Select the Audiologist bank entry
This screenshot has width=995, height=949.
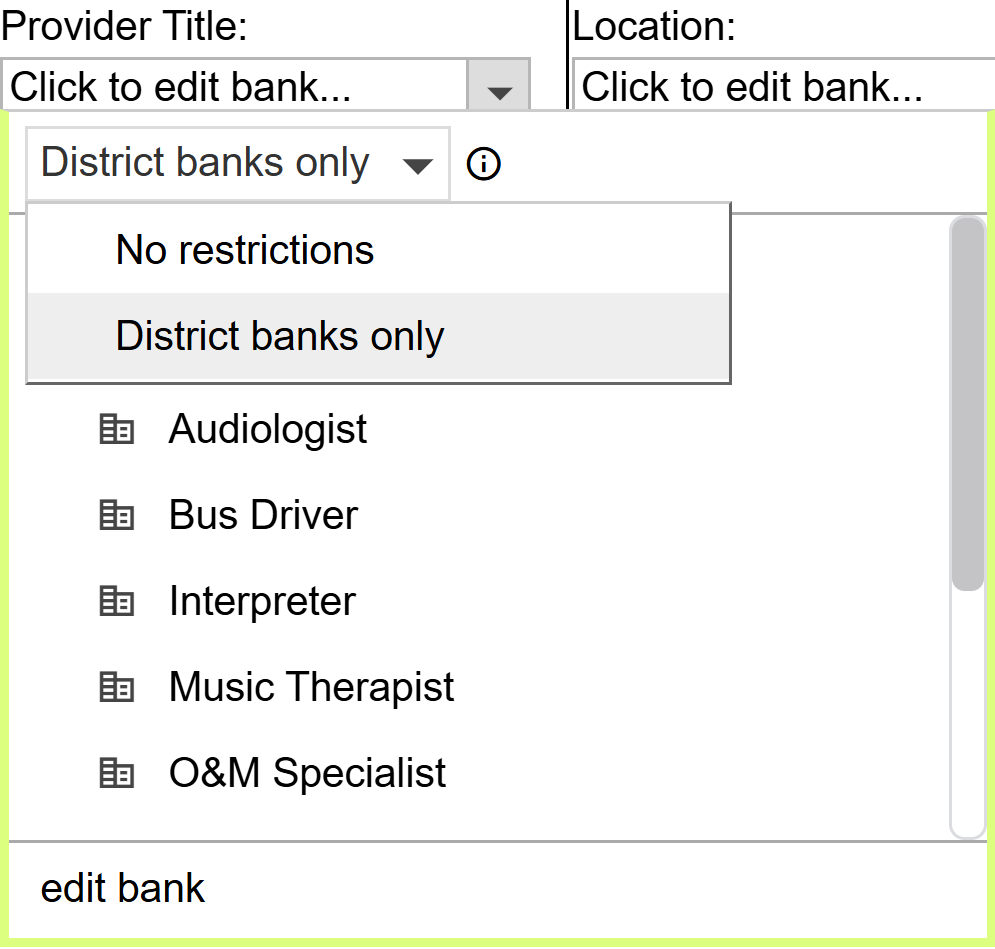click(x=268, y=430)
